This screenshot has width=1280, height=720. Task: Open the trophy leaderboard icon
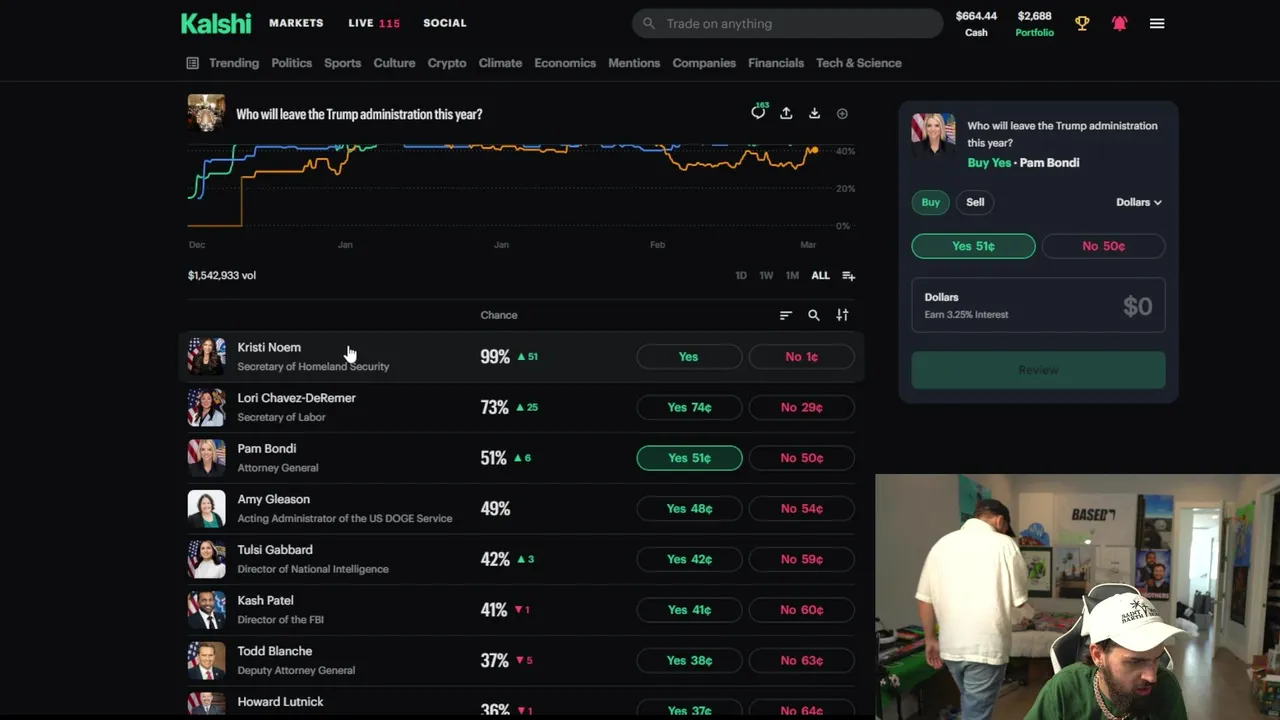[1082, 23]
